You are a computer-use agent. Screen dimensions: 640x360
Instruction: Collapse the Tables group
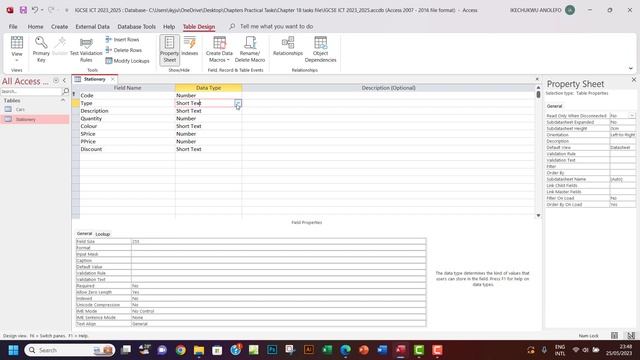(63, 100)
